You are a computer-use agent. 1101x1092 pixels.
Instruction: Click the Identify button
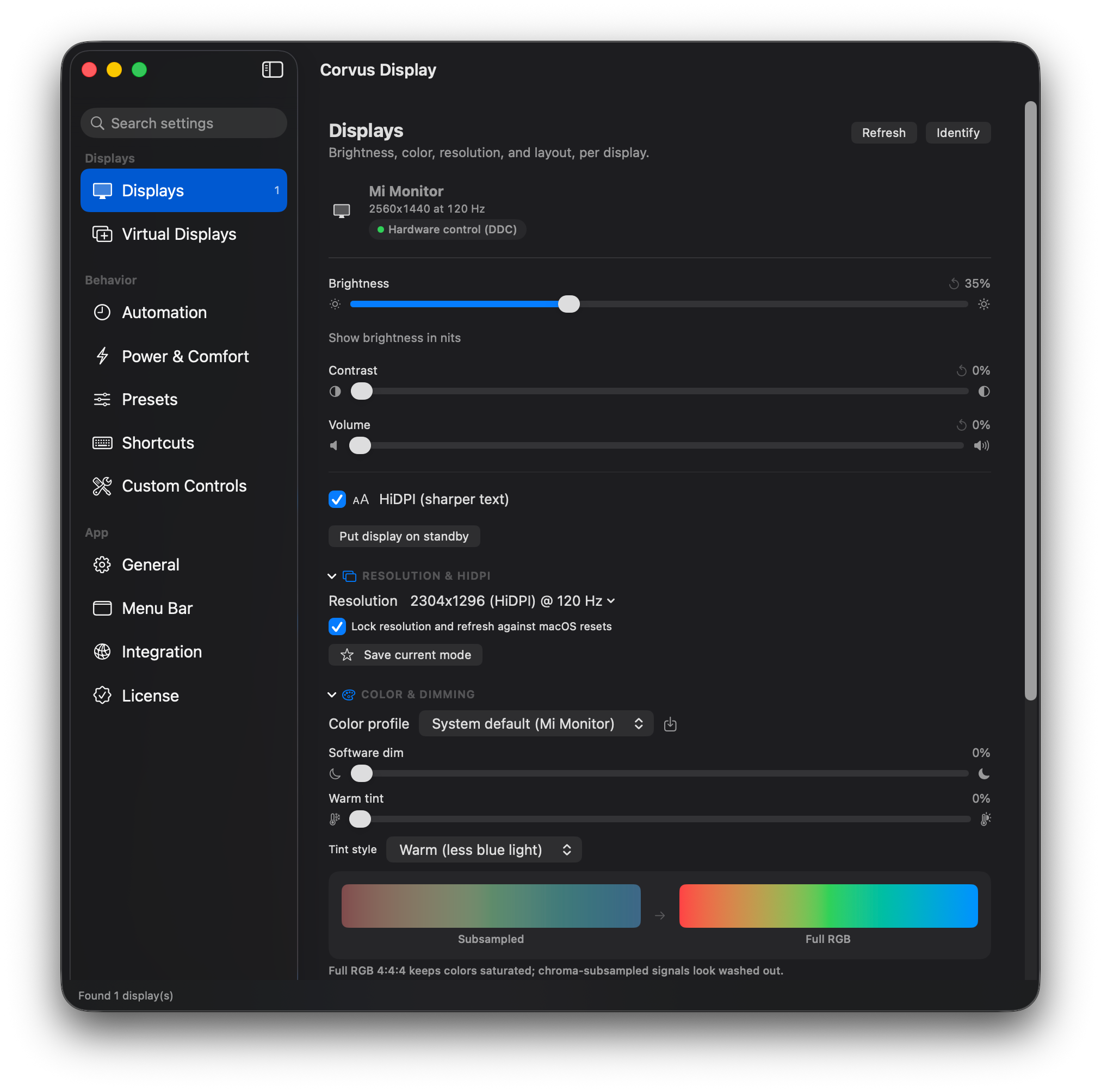[957, 133]
